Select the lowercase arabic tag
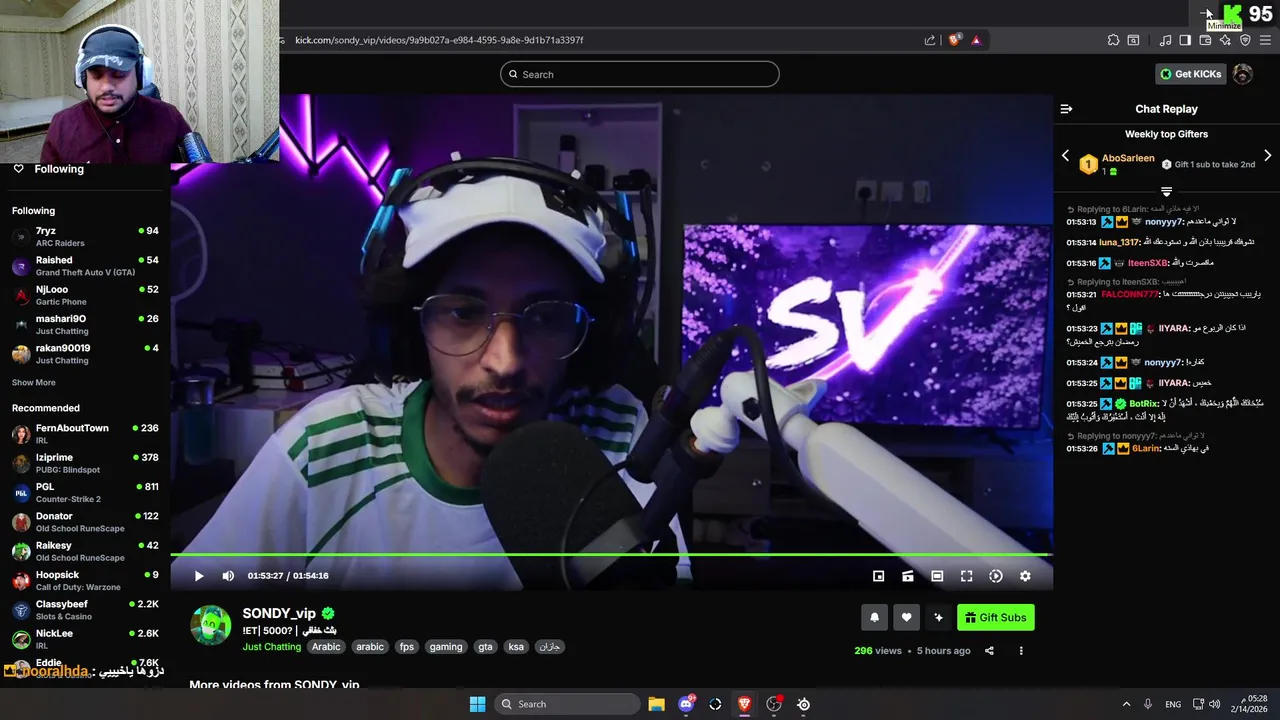This screenshot has height=720, width=1280. click(x=370, y=647)
